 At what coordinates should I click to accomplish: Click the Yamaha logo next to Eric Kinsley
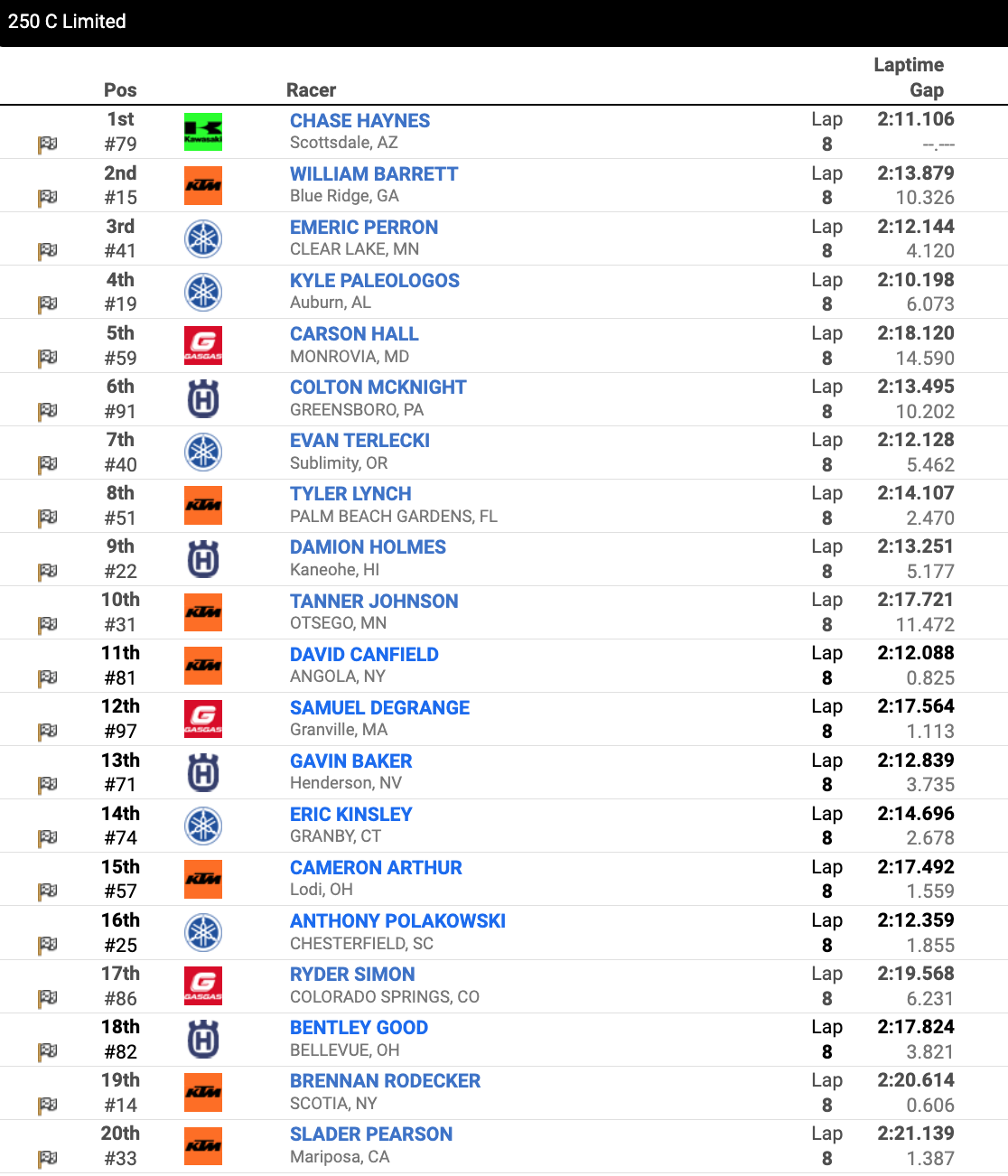(202, 826)
